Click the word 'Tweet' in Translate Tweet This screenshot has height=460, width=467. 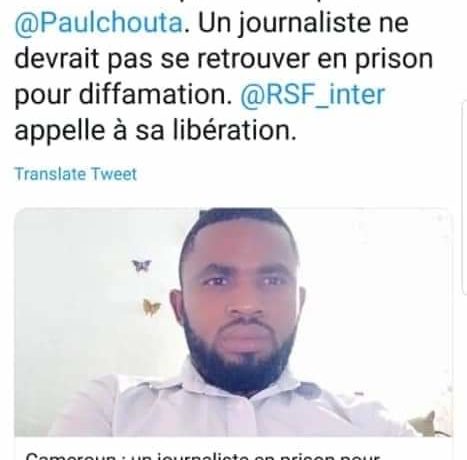(x=114, y=174)
